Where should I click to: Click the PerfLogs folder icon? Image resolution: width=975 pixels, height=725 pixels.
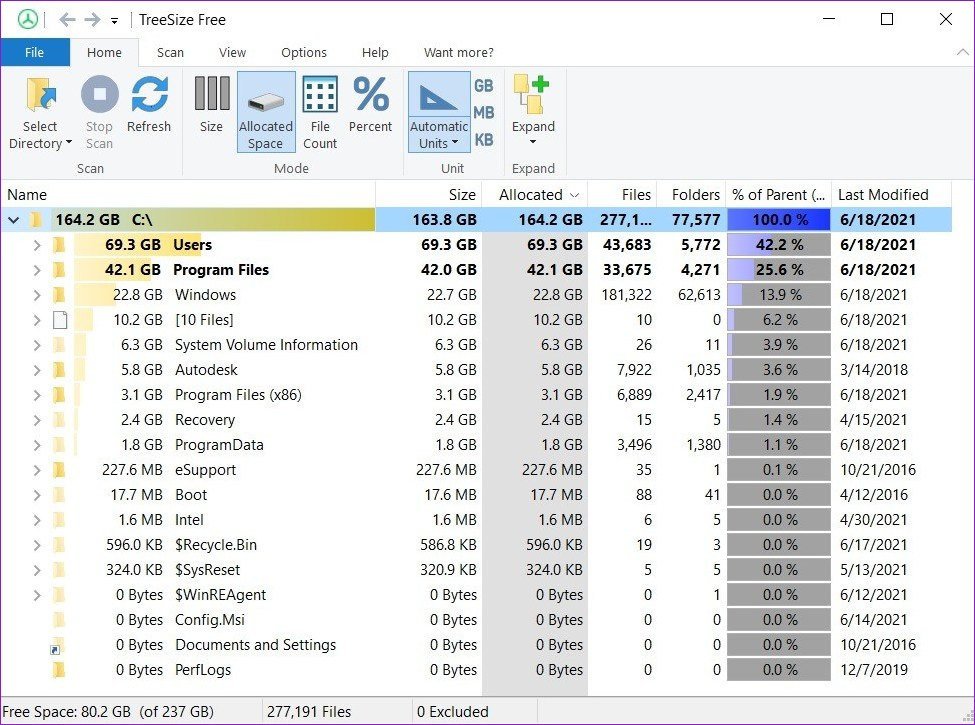(59, 670)
